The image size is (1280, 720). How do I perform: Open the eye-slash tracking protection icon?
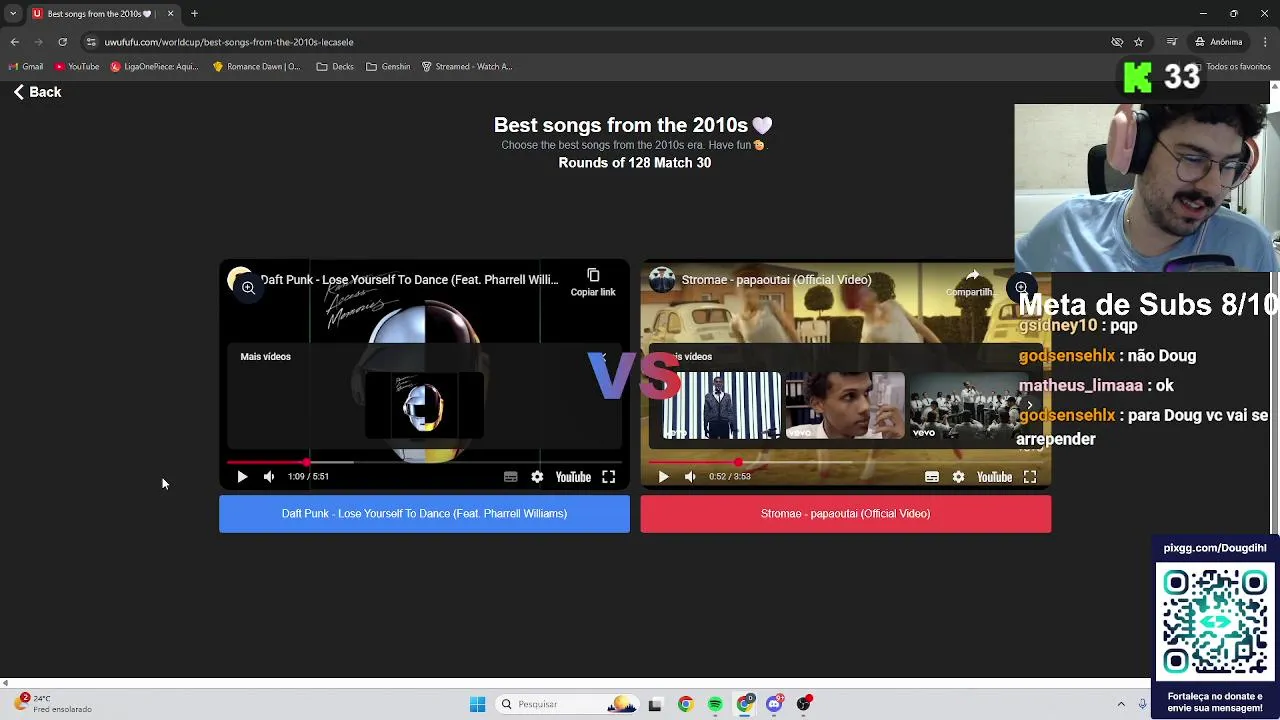1116,42
